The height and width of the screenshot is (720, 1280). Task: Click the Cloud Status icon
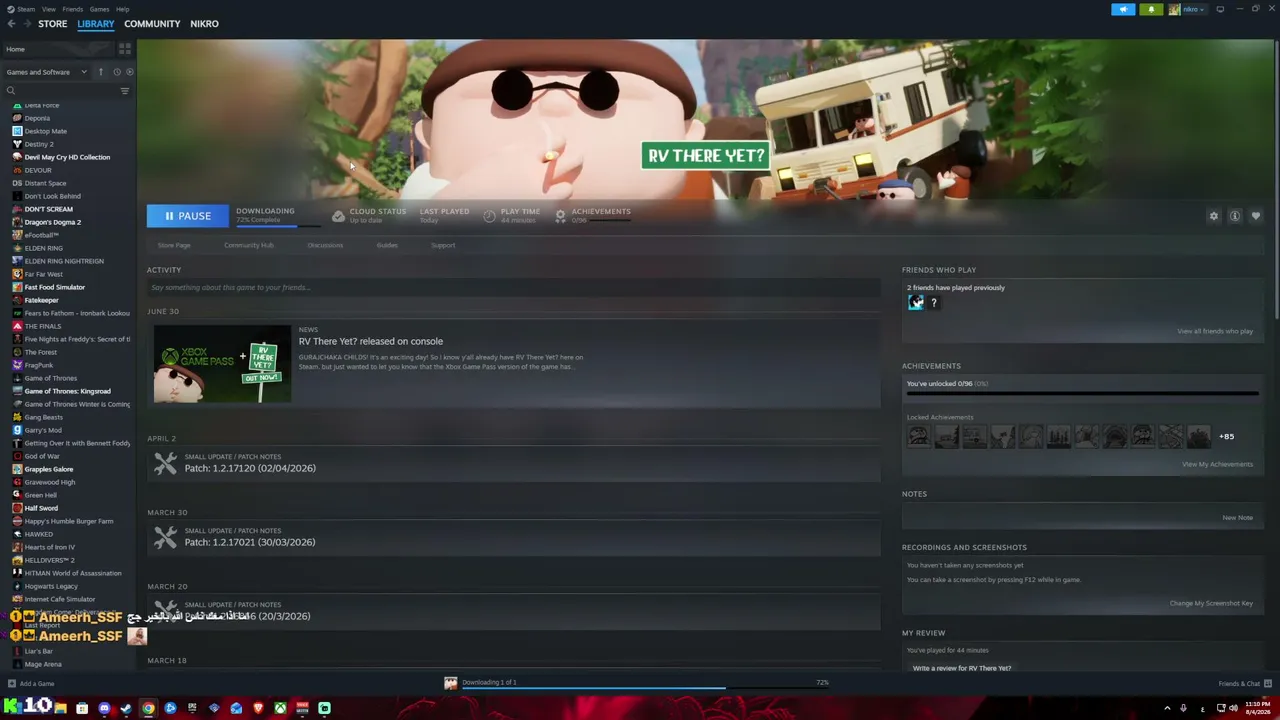point(338,216)
